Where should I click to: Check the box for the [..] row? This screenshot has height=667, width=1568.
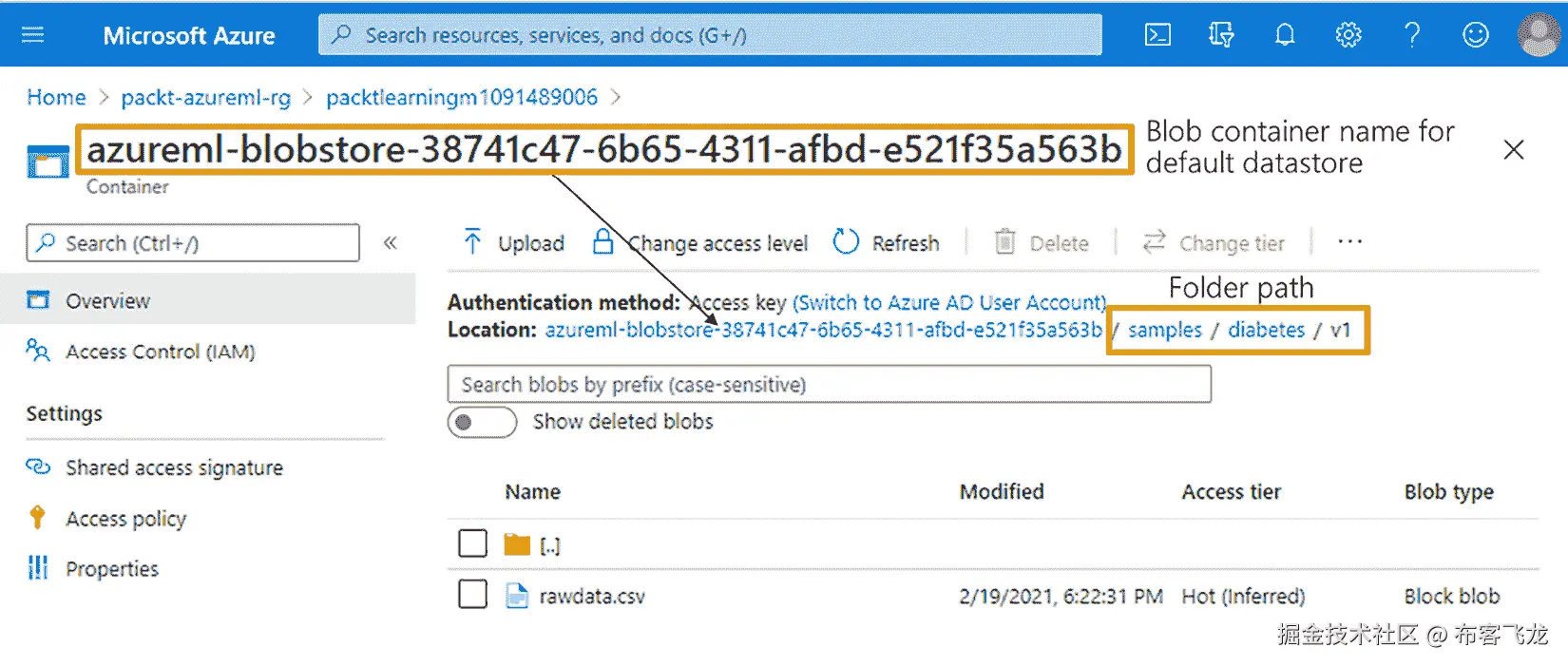click(472, 543)
